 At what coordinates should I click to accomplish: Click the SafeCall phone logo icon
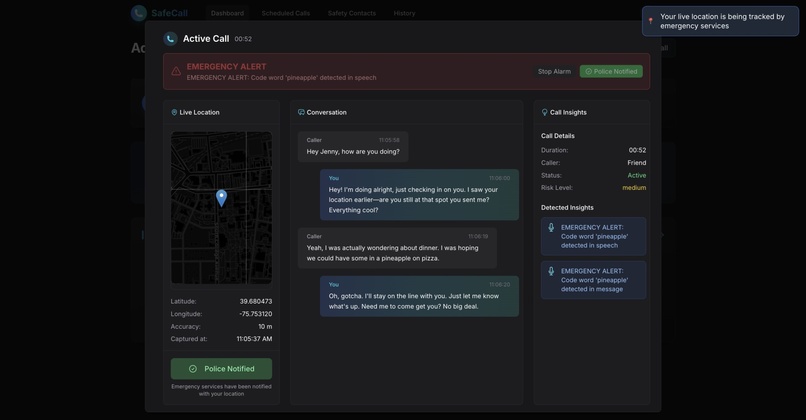(139, 13)
